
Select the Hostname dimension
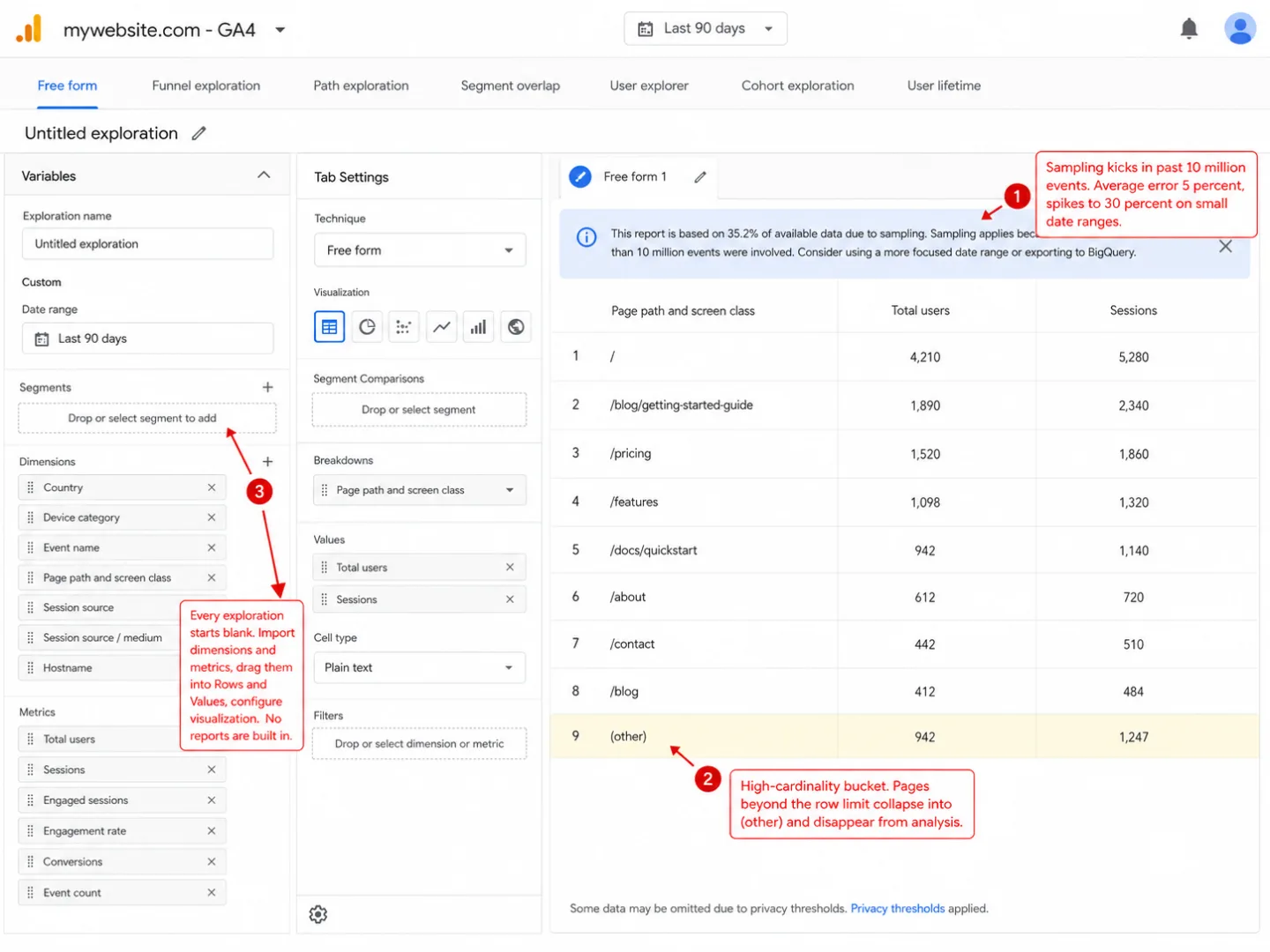coord(99,667)
